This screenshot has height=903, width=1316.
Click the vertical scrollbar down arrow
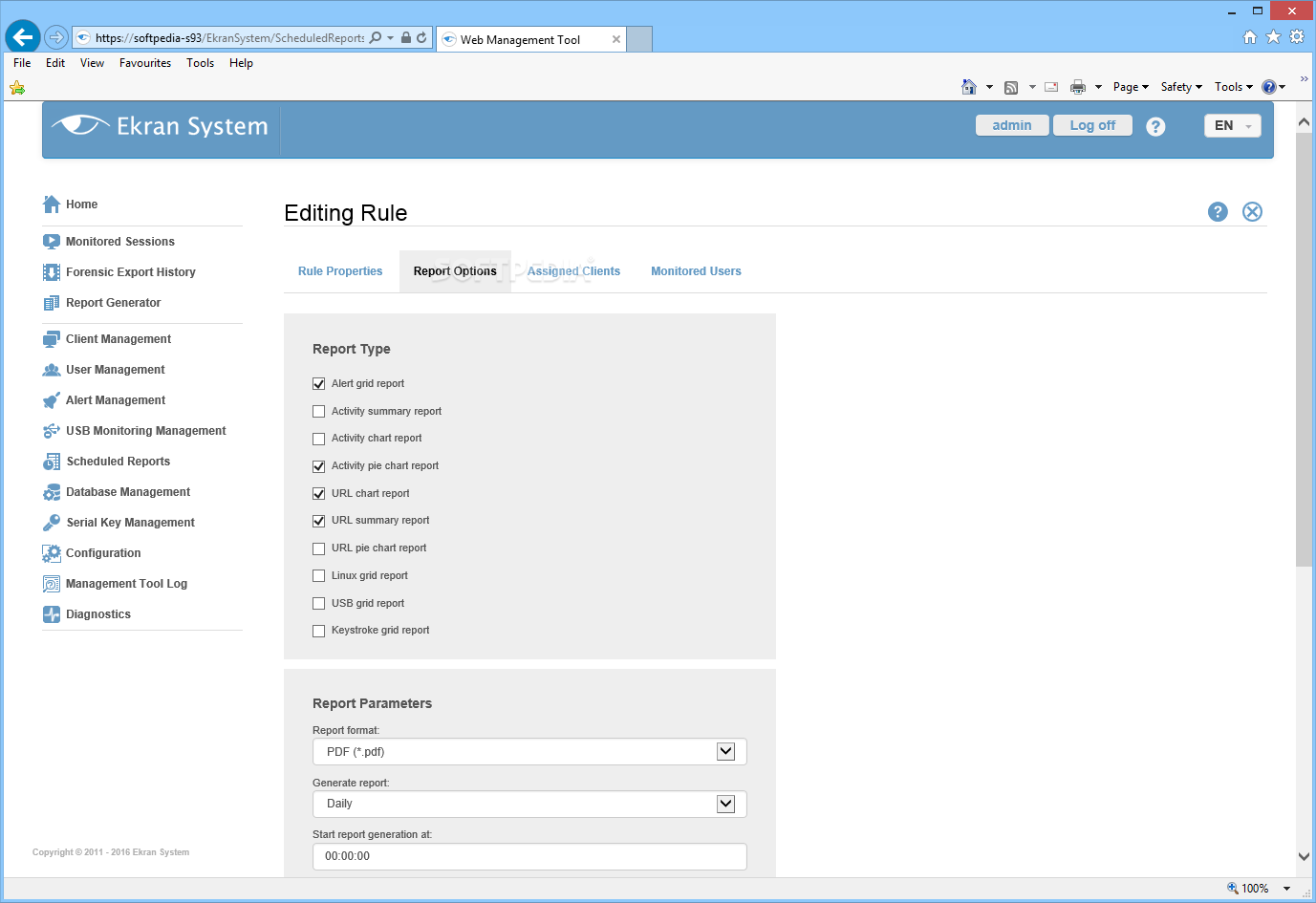(1304, 857)
